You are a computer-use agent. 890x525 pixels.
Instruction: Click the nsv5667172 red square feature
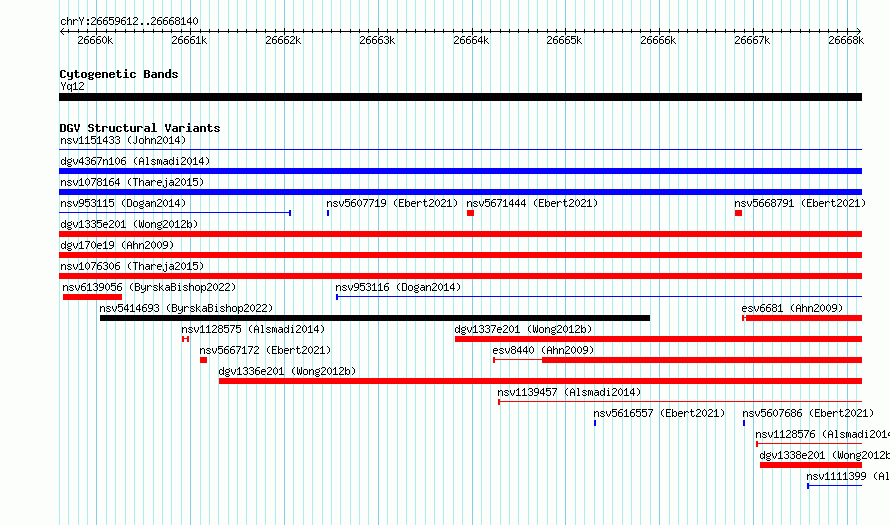(203, 360)
